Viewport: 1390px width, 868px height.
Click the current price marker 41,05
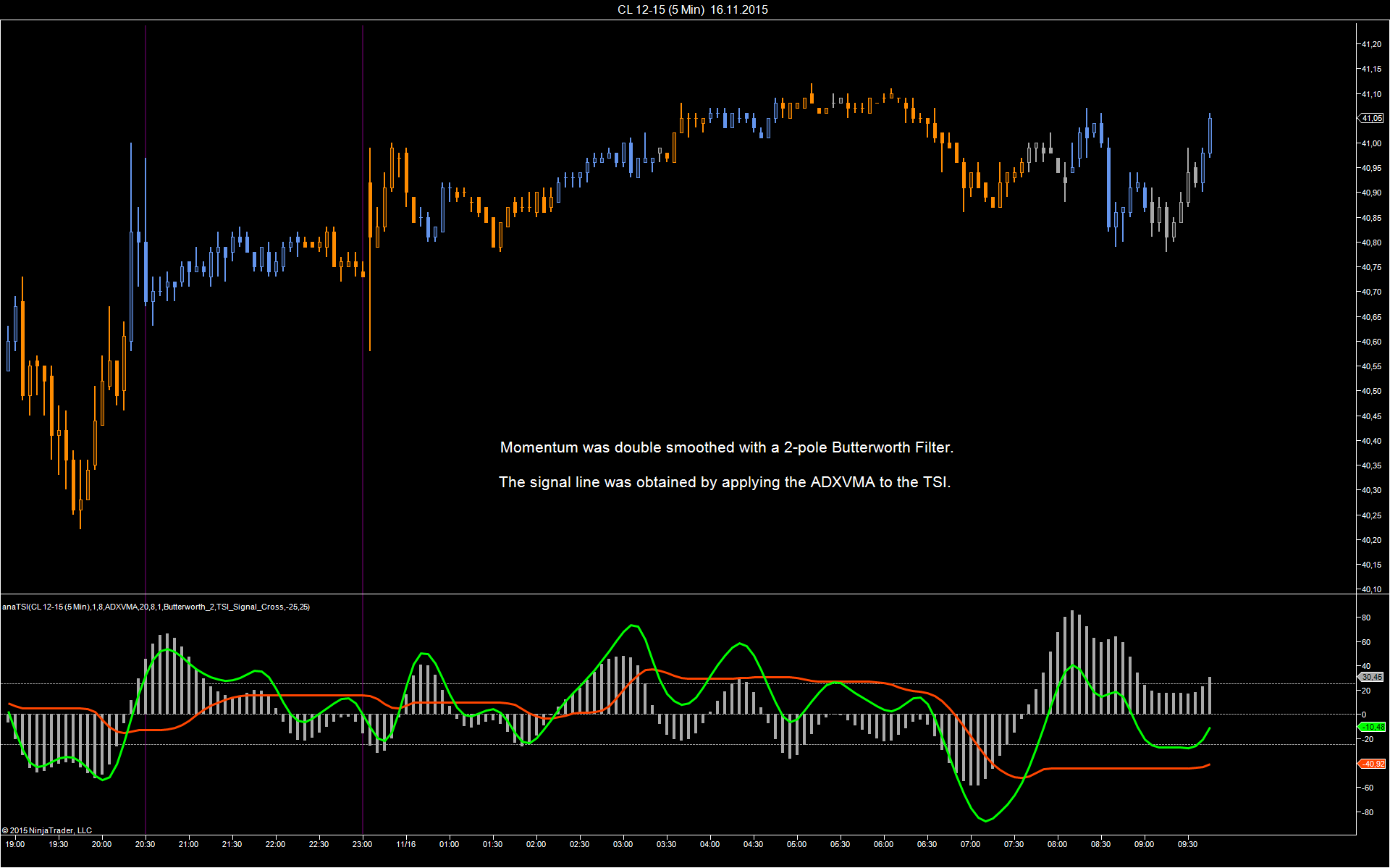click(x=1370, y=118)
